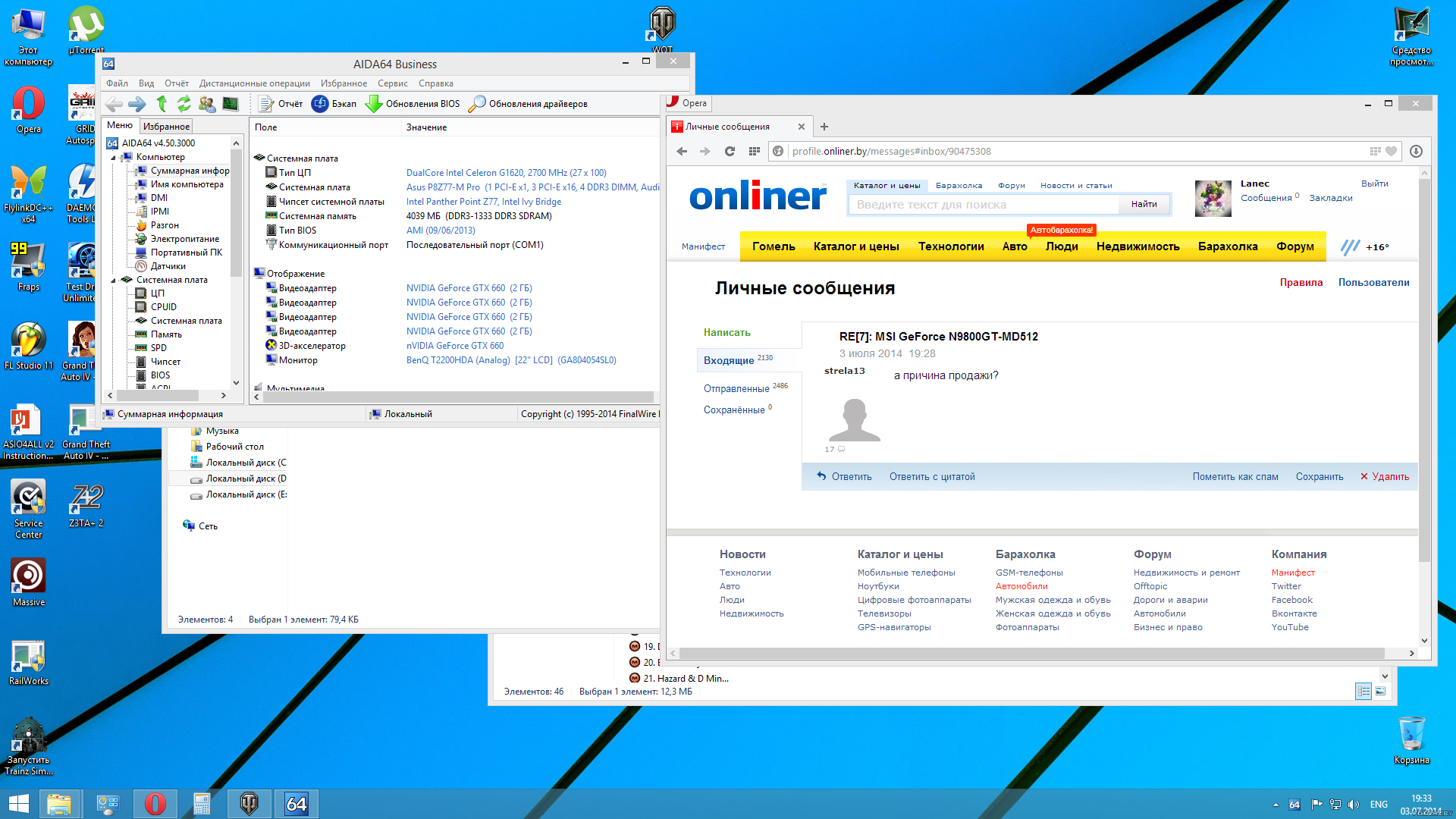Select Локальный диск (D in Explorer tree
Screen dimensions: 1456x819
[238, 479]
